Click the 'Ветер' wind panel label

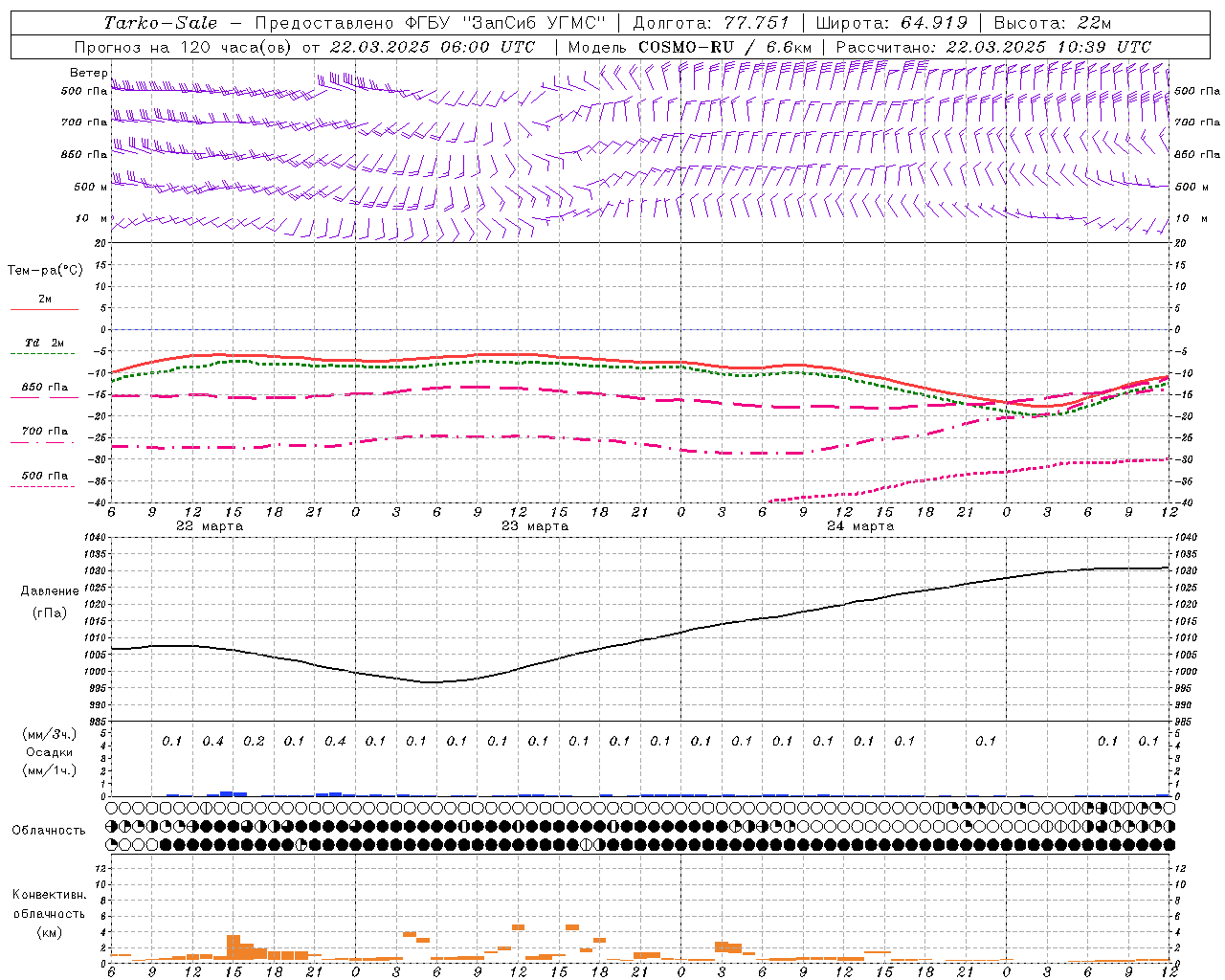[88, 73]
